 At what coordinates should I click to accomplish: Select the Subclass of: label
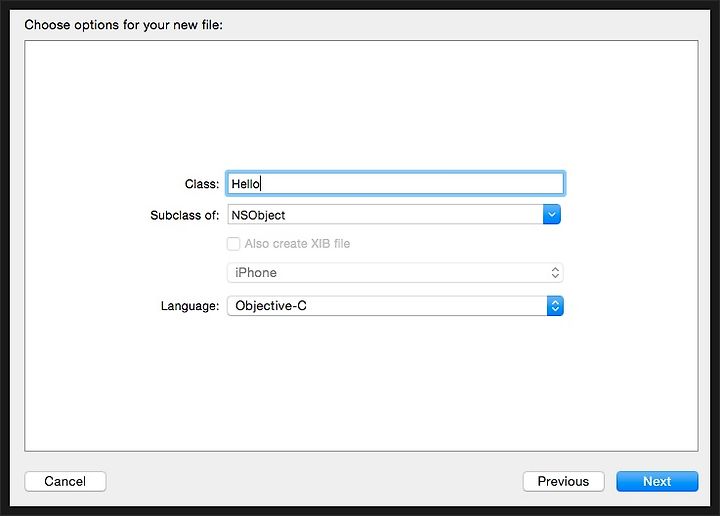coord(185,215)
